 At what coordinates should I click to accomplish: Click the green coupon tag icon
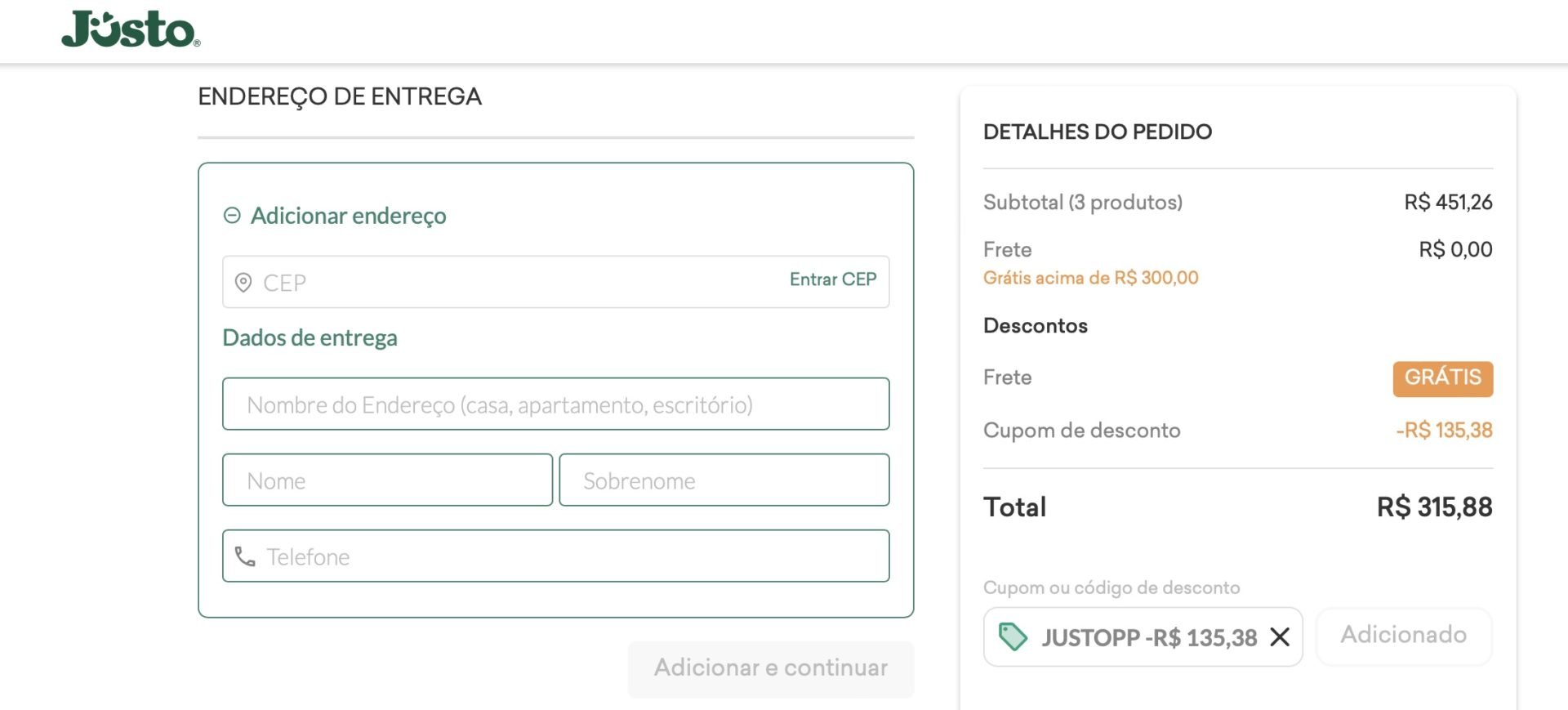click(1013, 636)
